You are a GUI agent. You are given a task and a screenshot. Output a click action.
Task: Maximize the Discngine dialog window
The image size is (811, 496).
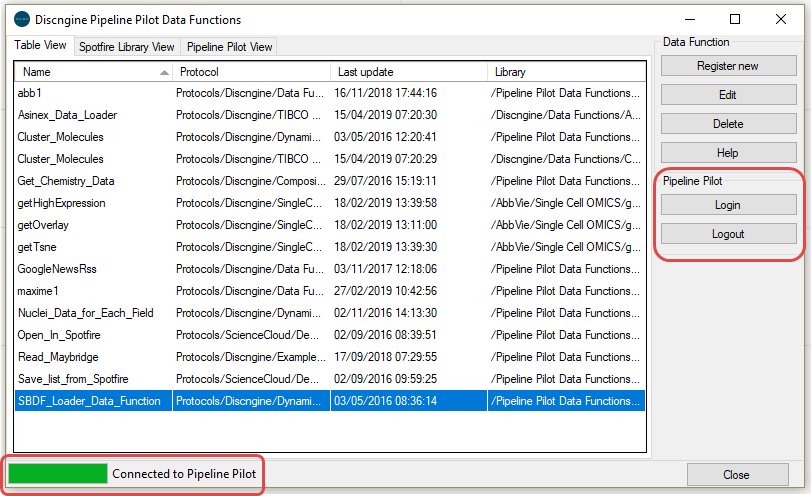735,20
